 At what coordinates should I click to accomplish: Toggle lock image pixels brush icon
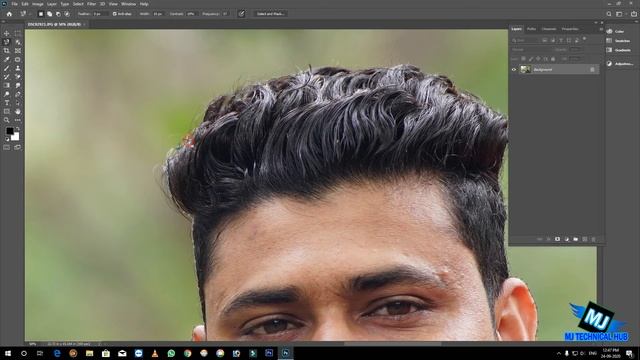pos(531,59)
